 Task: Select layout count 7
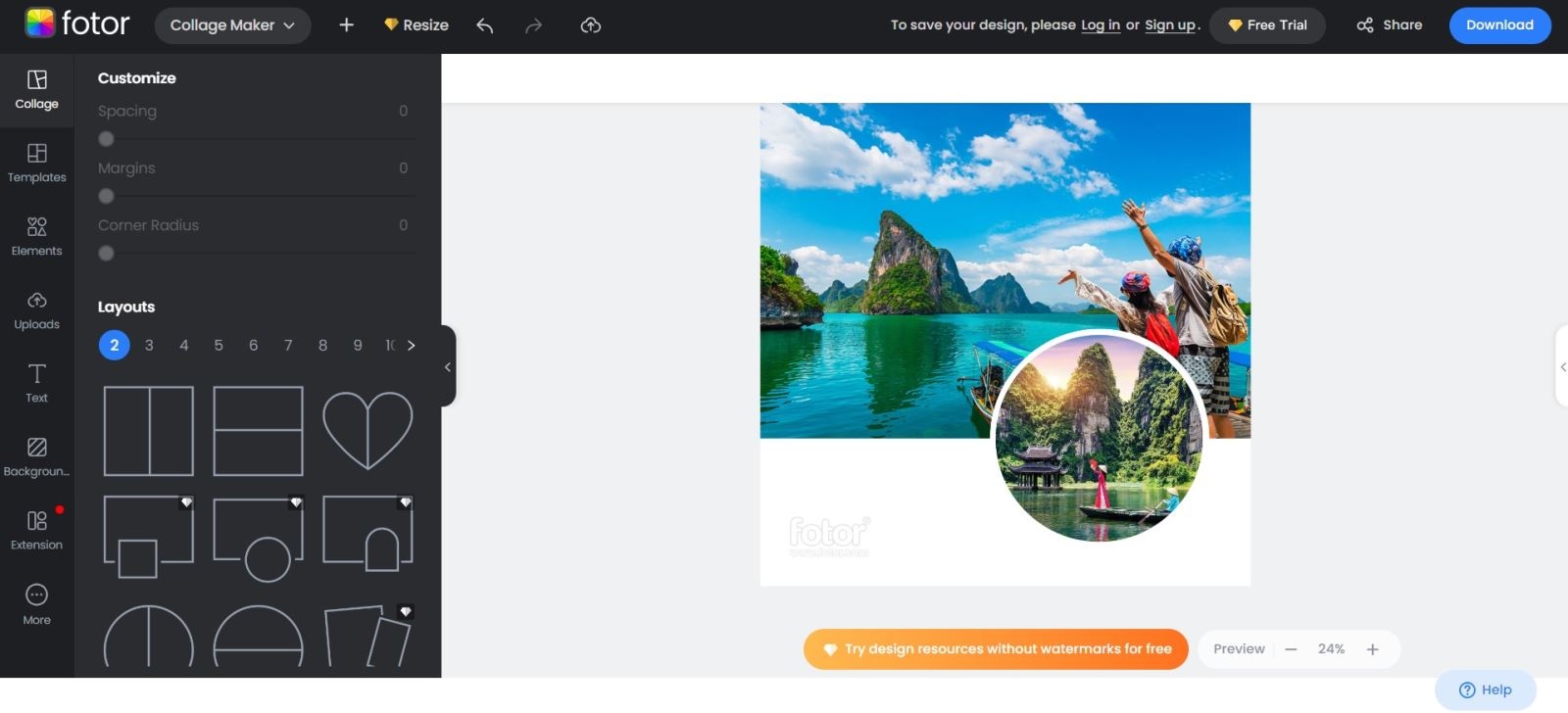pos(288,345)
